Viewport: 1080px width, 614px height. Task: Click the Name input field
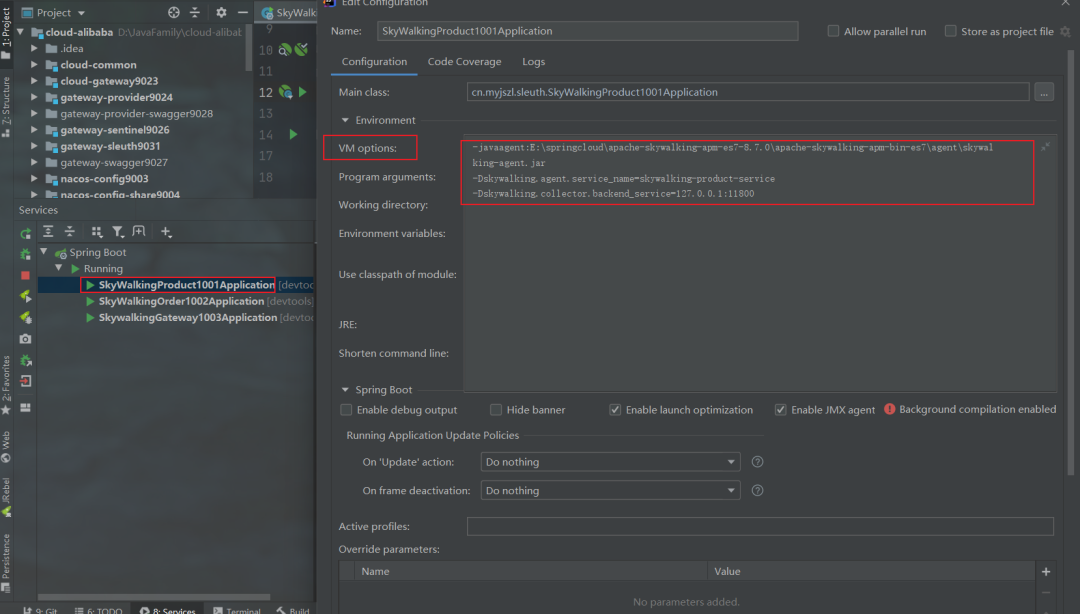588,31
